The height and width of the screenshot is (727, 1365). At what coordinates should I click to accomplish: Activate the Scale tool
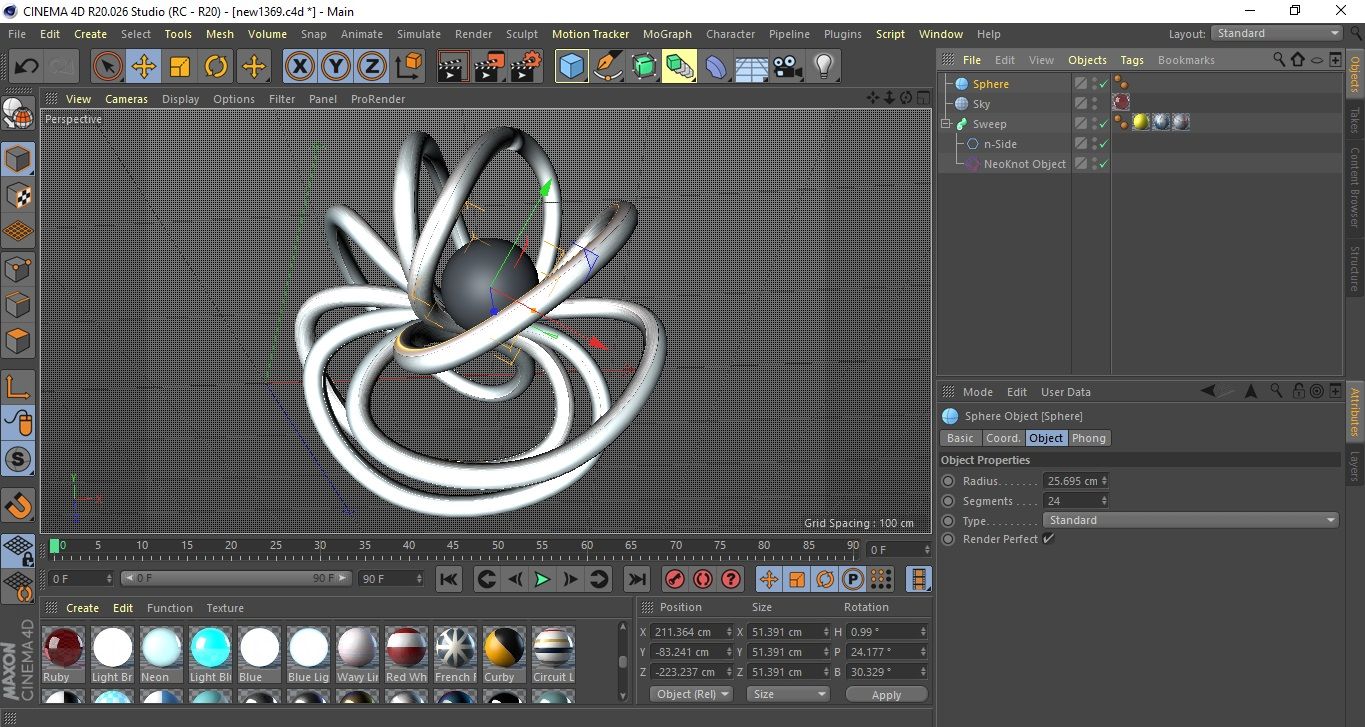coord(180,67)
